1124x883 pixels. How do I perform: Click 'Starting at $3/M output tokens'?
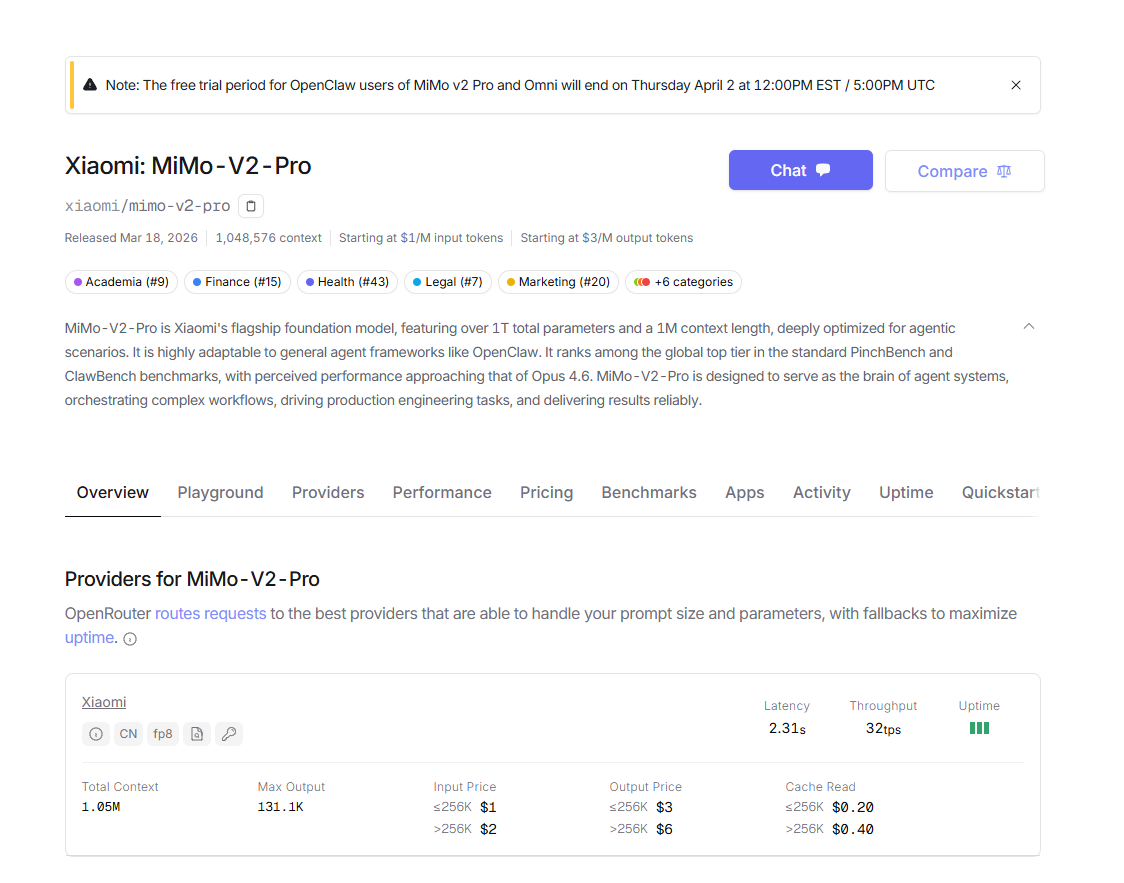click(x=606, y=238)
